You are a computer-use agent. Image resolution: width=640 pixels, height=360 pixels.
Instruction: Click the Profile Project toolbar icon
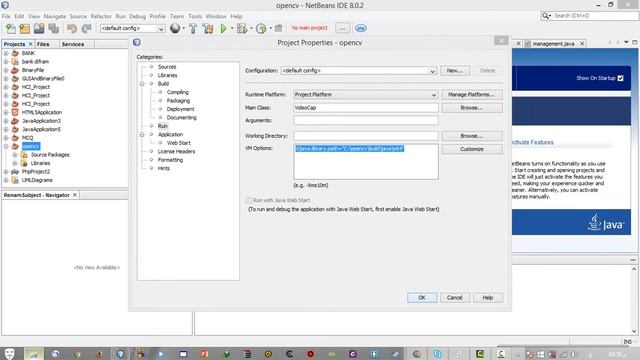(261, 28)
